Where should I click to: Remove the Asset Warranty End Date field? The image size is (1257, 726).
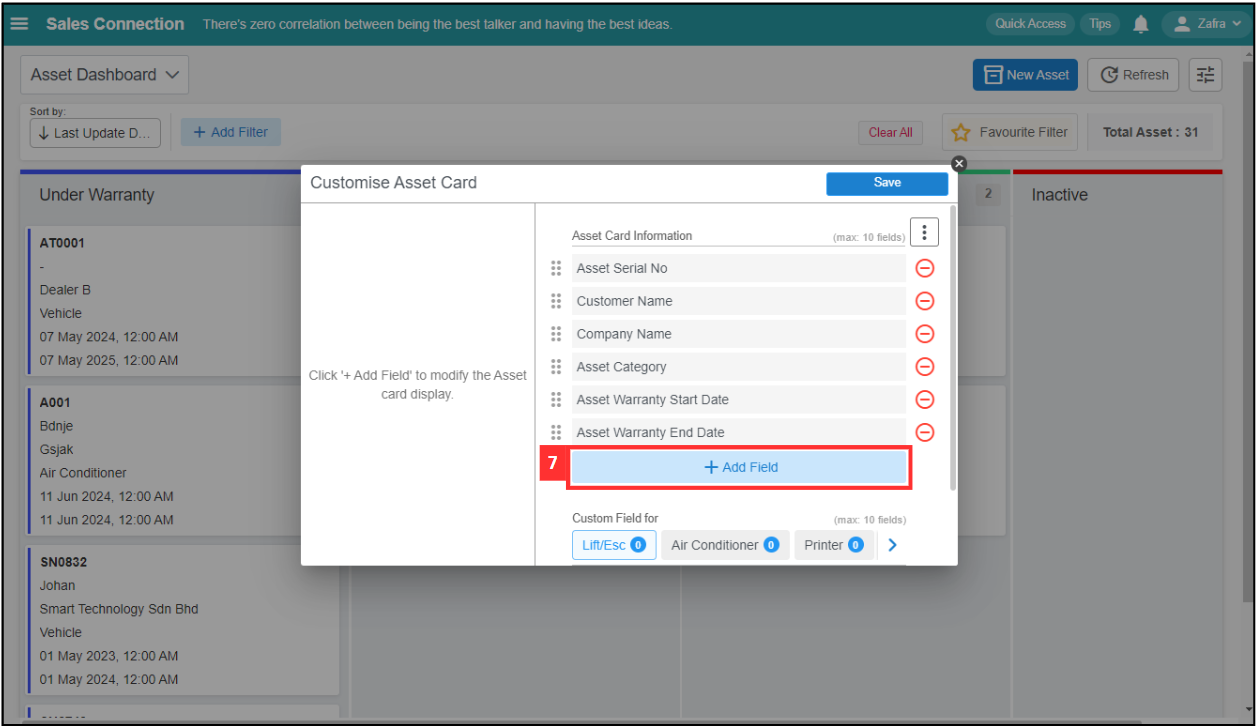click(925, 432)
